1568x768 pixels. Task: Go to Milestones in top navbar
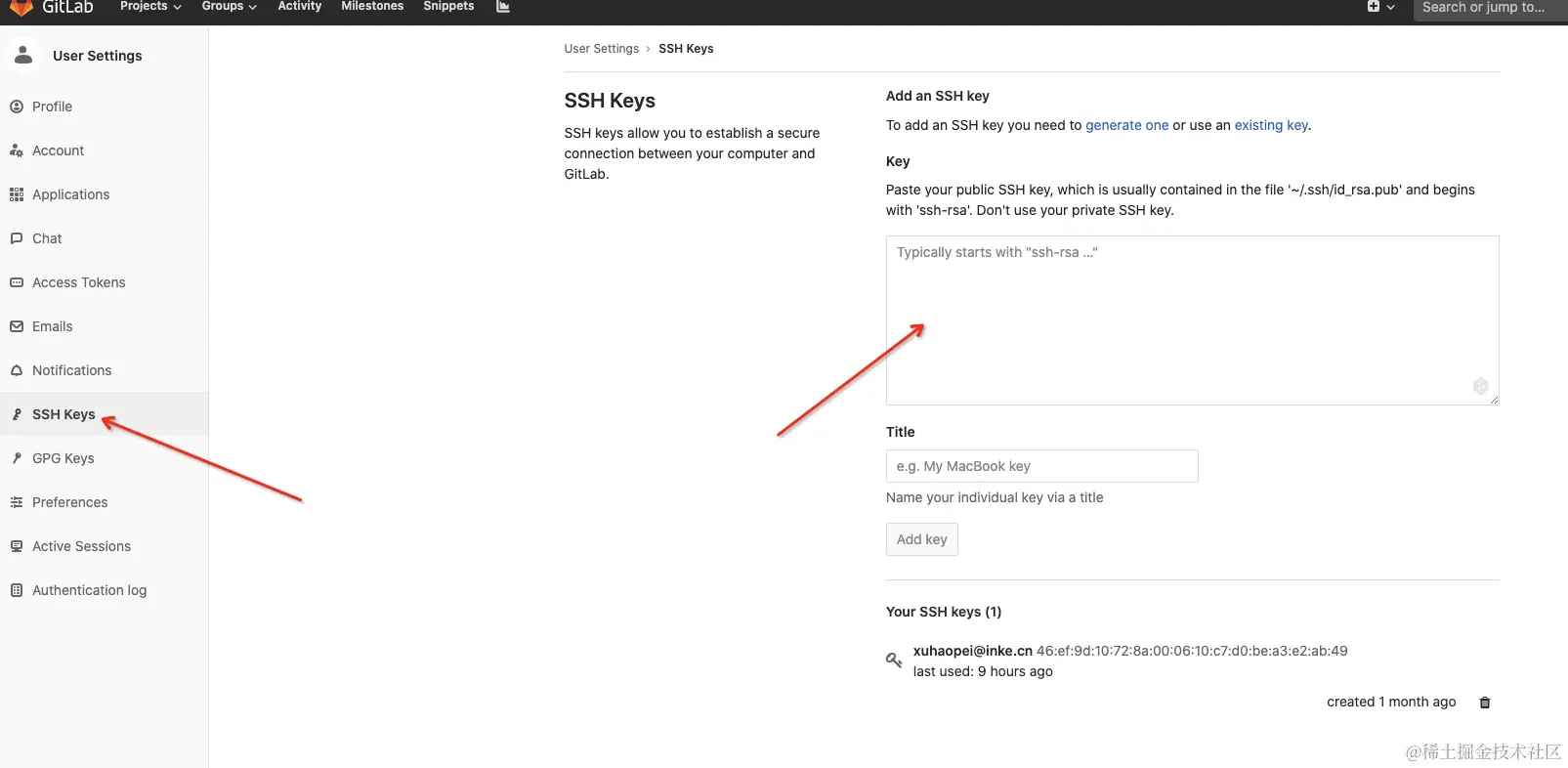pyautogui.click(x=372, y=7)
